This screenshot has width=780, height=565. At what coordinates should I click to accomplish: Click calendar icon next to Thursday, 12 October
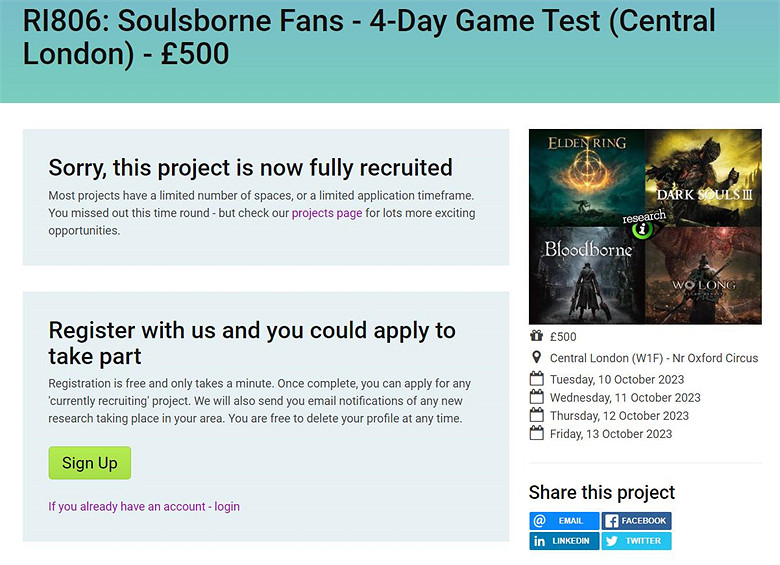[536, 415]
